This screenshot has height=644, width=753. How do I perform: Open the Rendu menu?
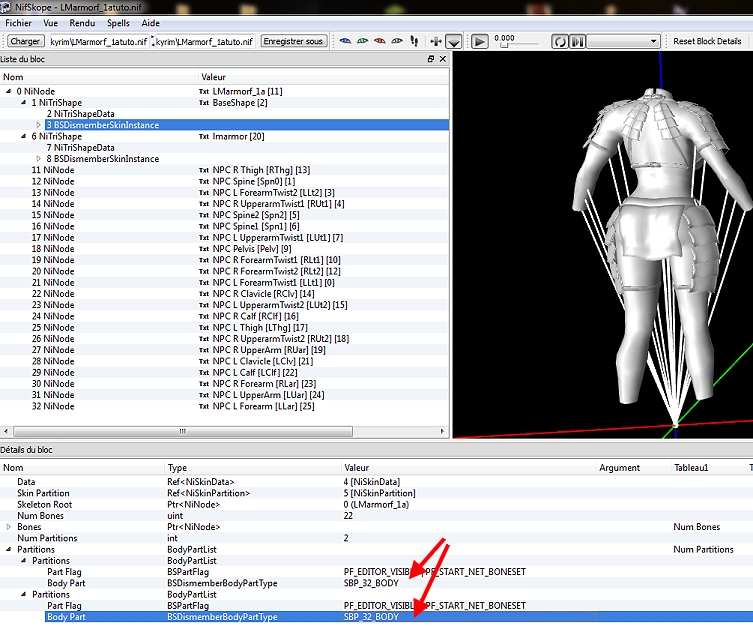[x=82, y=23]
